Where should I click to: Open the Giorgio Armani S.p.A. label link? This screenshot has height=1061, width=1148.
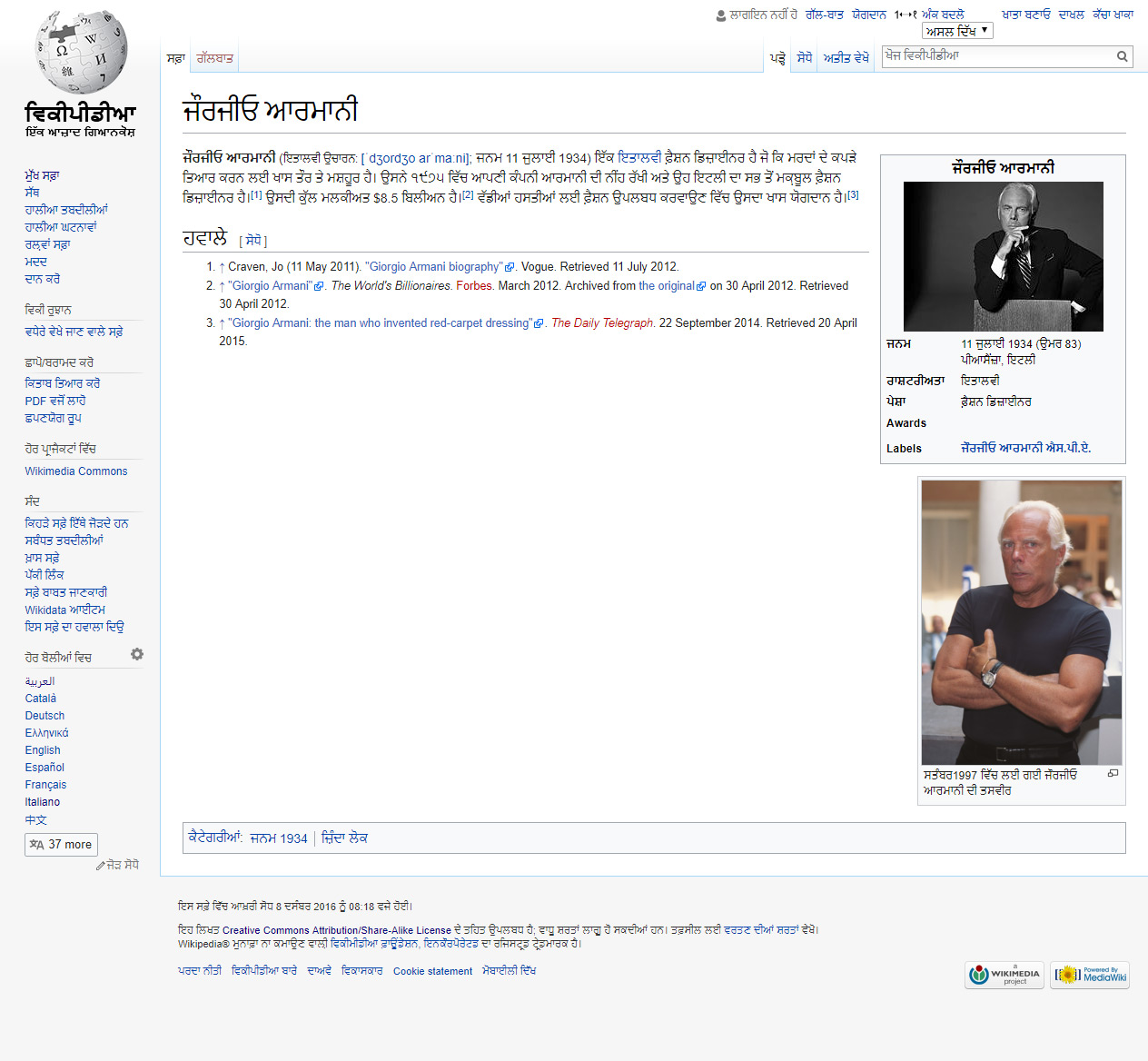click(1025, 449)
